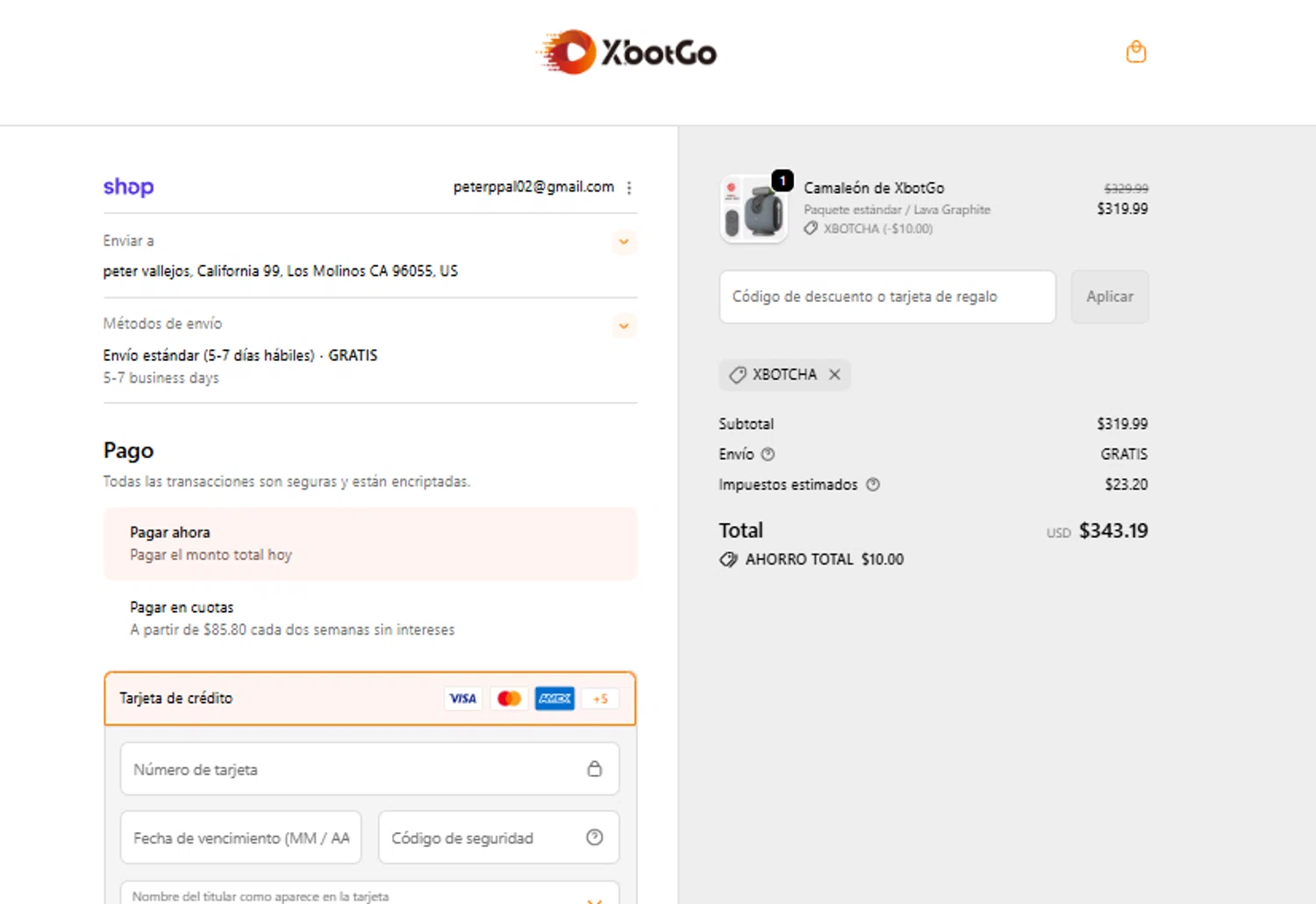Viewport: 1316px width, 904px height.
Task: Click the Camaleón de XbotGo product title
Action: pos(874,188)
